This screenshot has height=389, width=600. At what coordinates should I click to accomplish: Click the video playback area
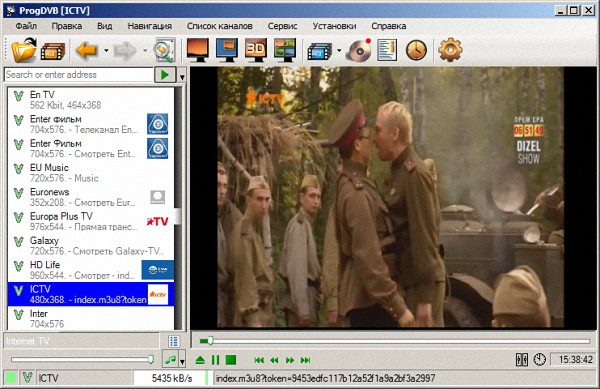(393, 197)
